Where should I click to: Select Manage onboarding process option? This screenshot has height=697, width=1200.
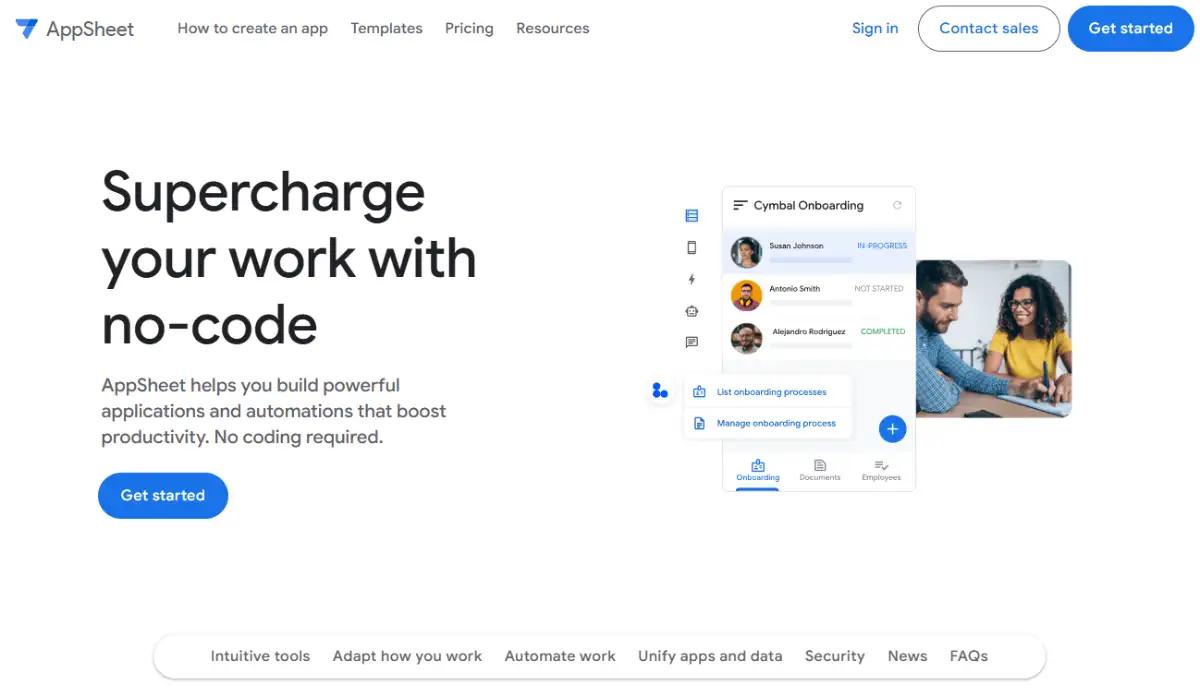tap(768, 423)
